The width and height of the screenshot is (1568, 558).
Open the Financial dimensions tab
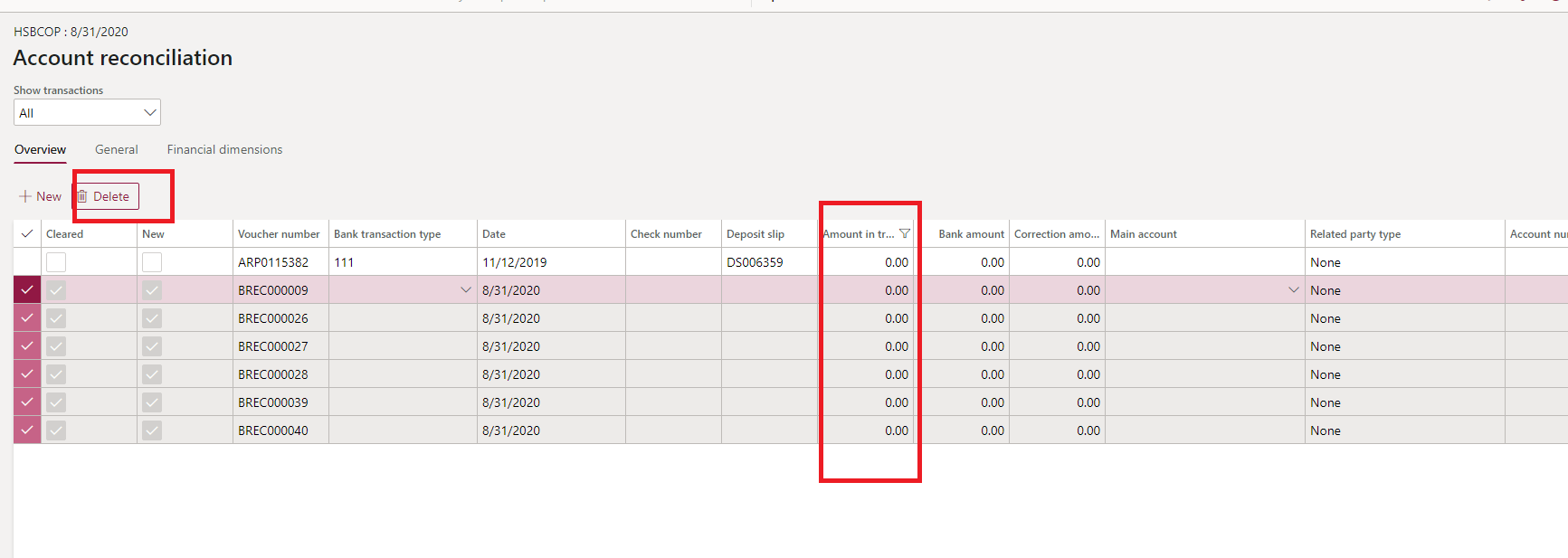point(224,150)
